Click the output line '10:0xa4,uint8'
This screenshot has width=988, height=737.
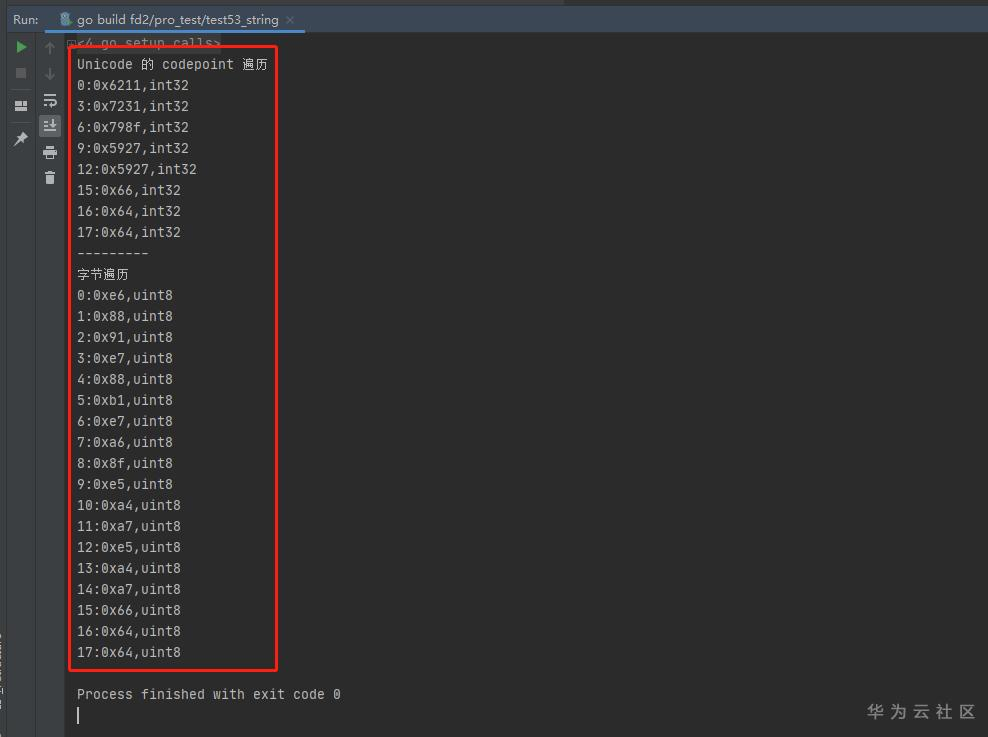(x=129, y=505)
